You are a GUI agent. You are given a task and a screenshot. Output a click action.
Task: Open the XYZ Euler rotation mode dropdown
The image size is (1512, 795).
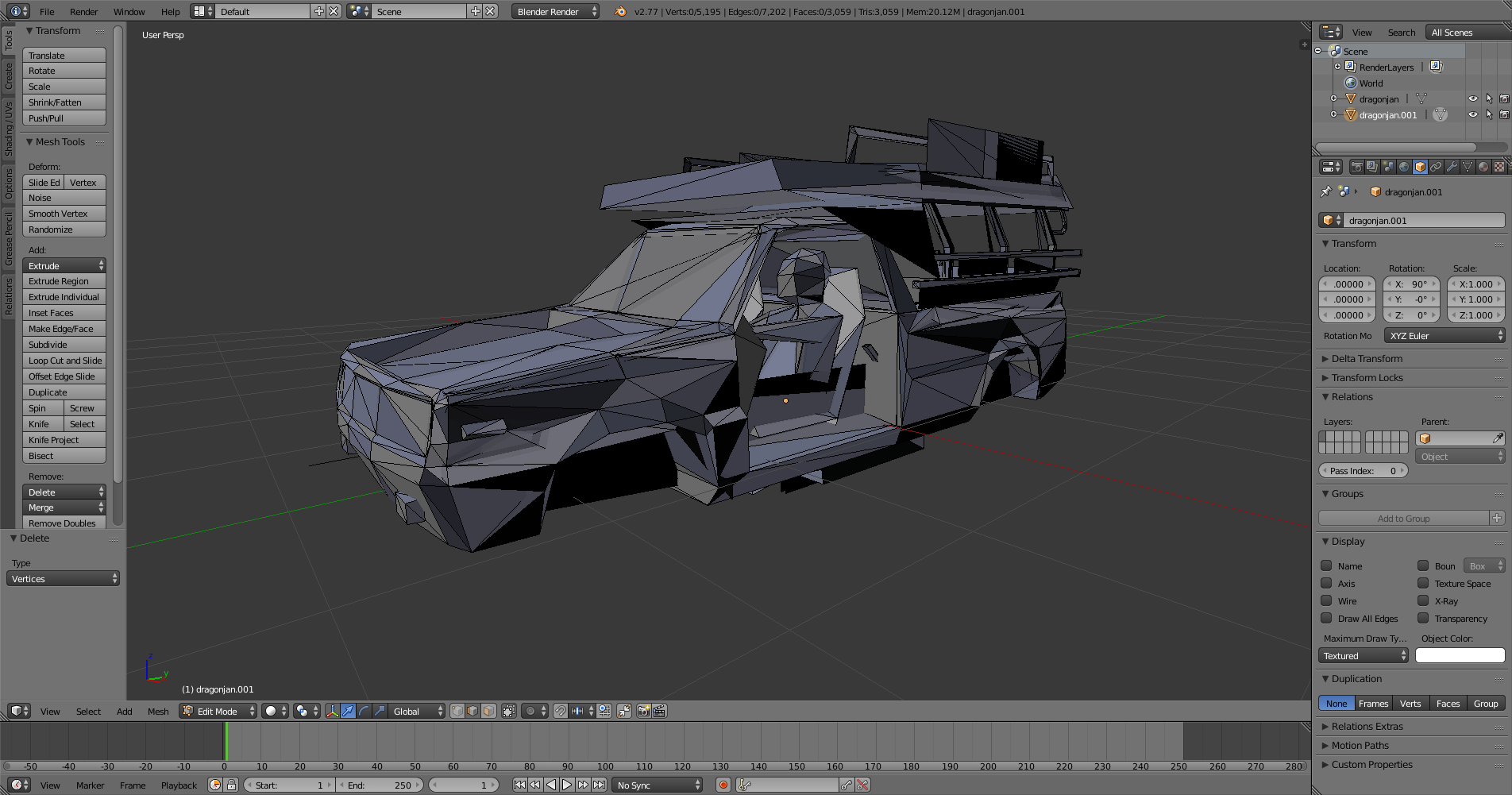click(x=1444, y=336)
